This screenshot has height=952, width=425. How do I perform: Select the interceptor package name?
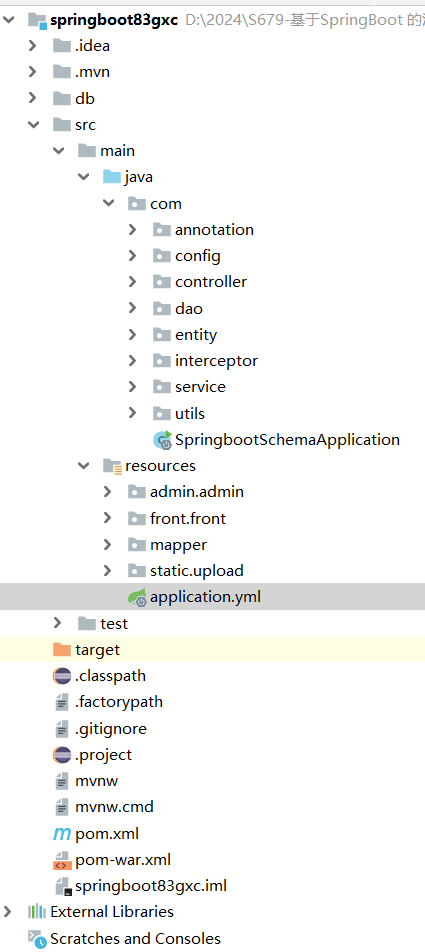(x=217, y=361)
